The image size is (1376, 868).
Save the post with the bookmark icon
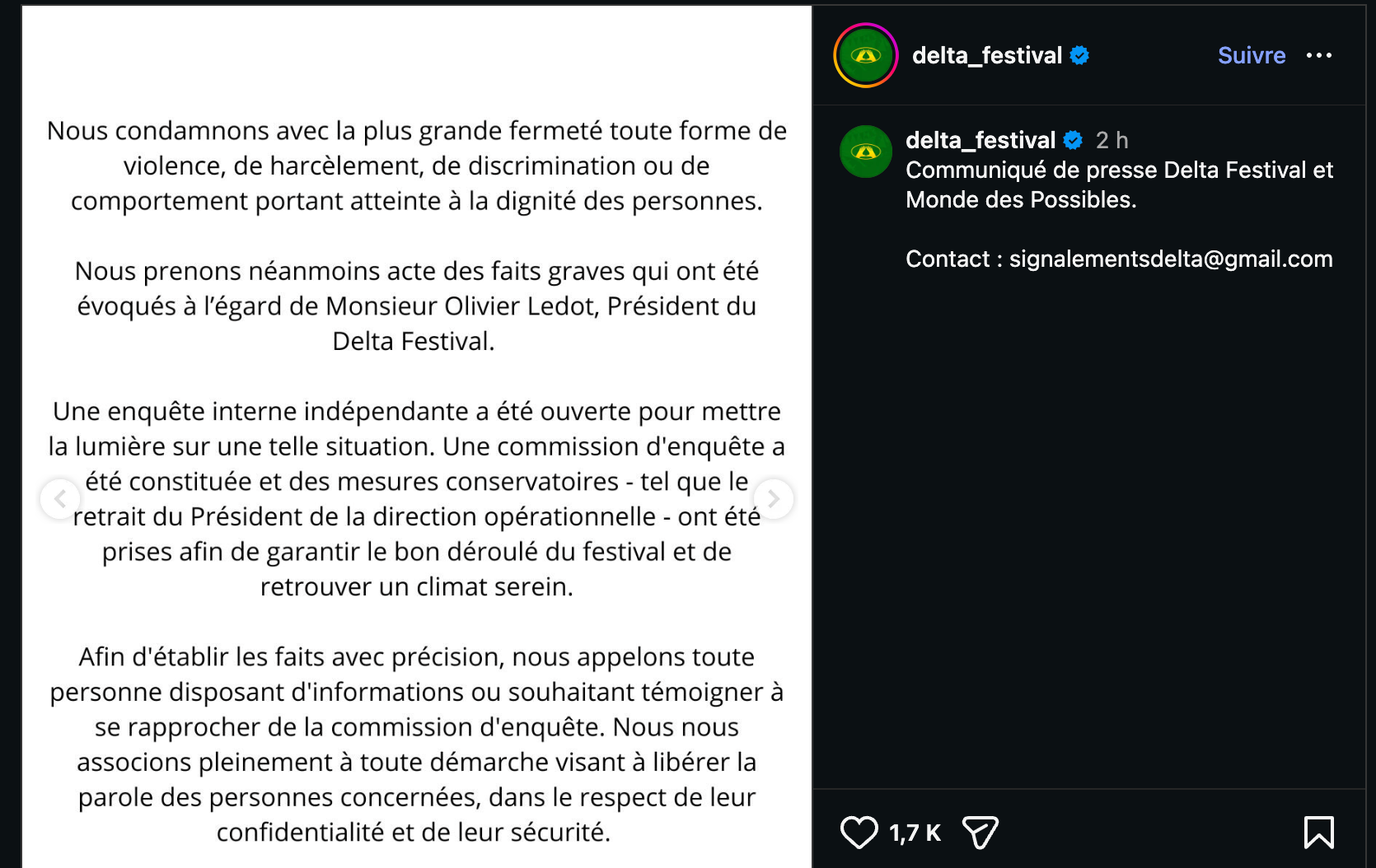point(1318,832)
